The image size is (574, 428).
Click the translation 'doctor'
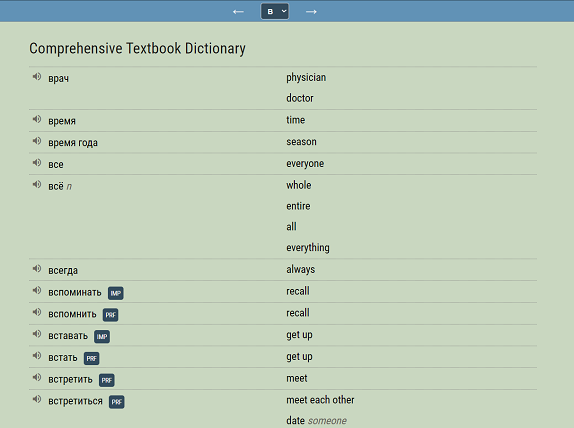click(x=300, y=98)
